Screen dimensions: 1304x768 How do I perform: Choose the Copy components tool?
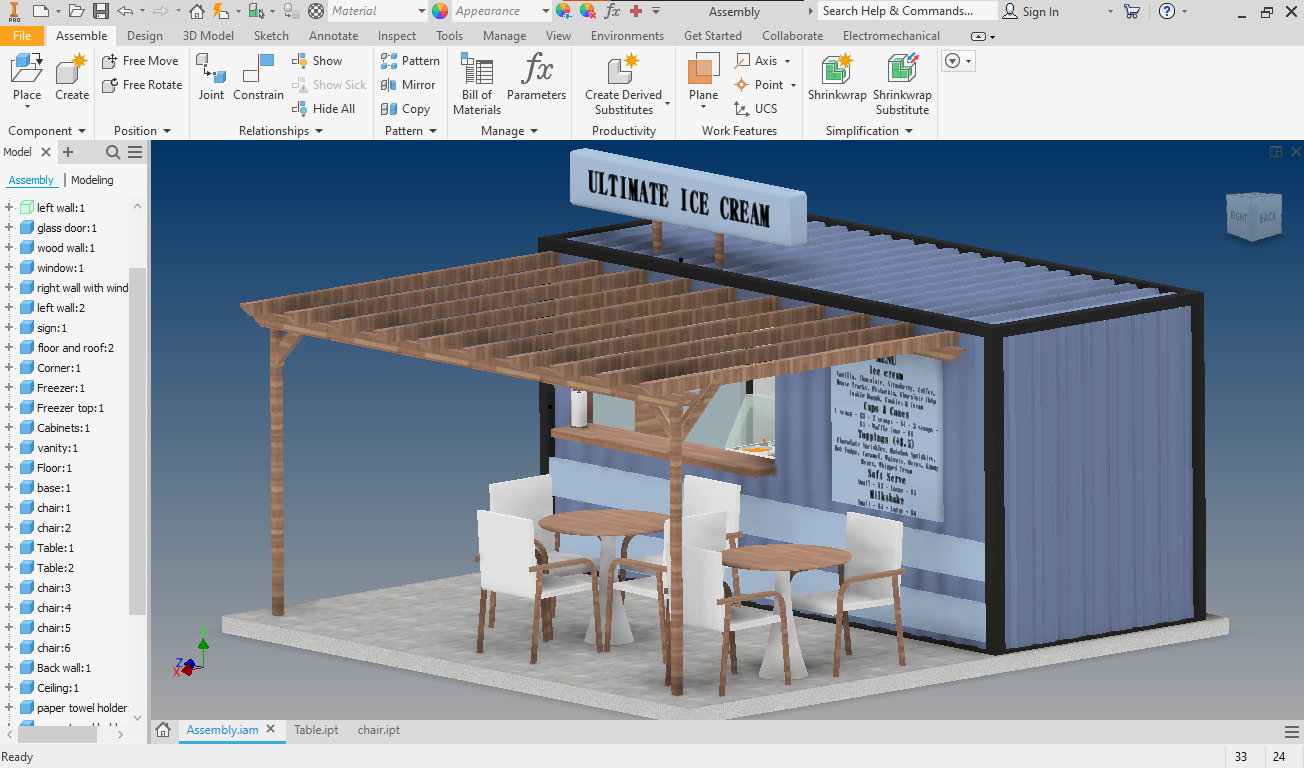point(405,109)
